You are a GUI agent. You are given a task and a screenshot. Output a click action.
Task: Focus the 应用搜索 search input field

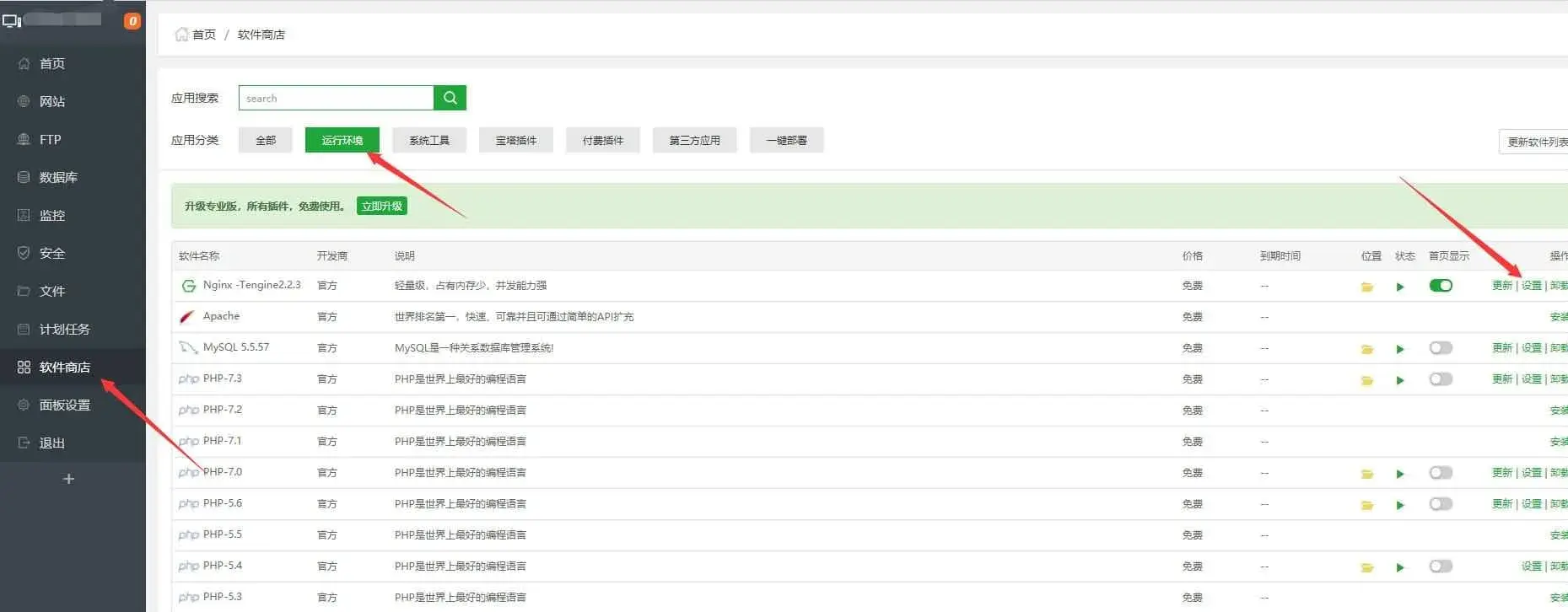pos(336,98)
